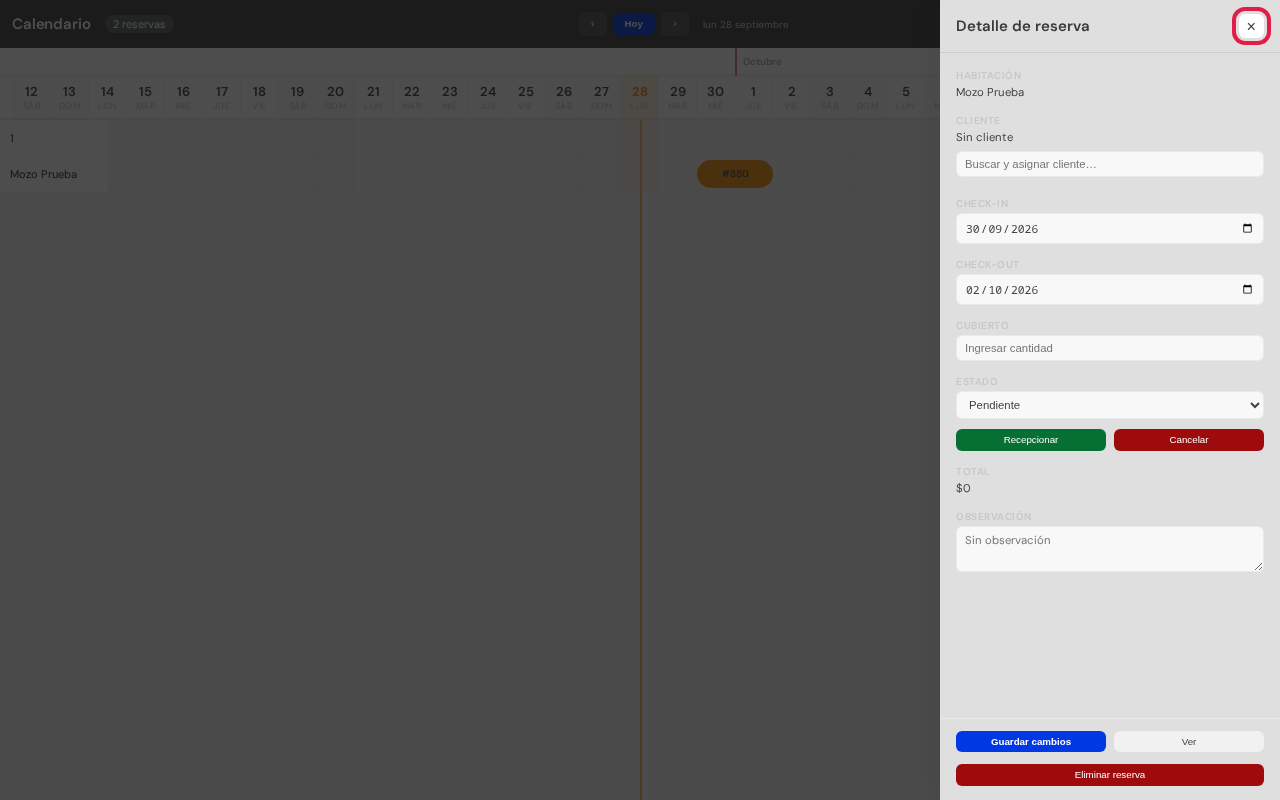This screenshot has width=1280, height=800.
Task: Click the Check-out date field
Action: [1110, 289]
